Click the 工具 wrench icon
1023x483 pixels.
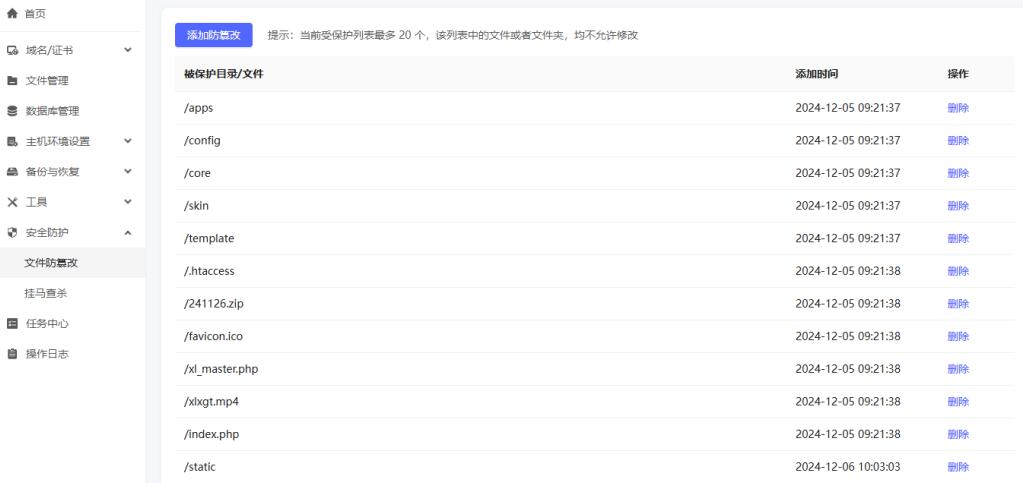[12, 202]
